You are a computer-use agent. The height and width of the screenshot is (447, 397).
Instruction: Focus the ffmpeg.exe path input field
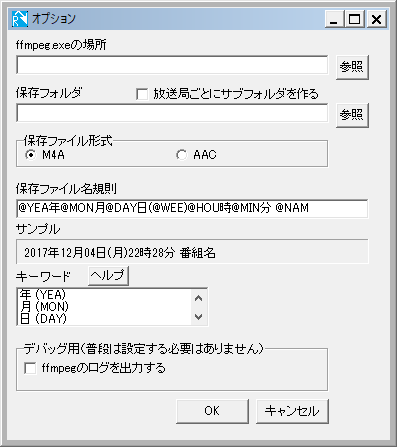tap(172, 65)
